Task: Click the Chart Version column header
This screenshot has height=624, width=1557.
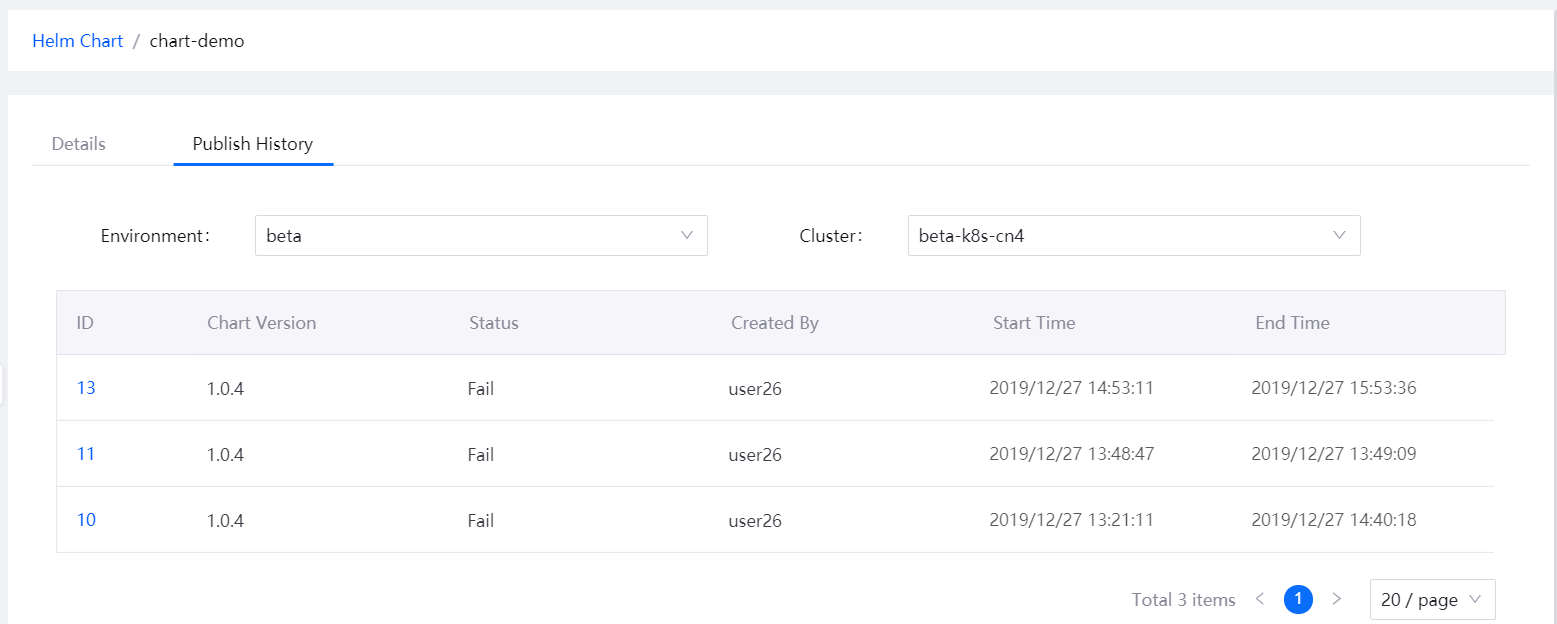Action: [x=261, y=323]
